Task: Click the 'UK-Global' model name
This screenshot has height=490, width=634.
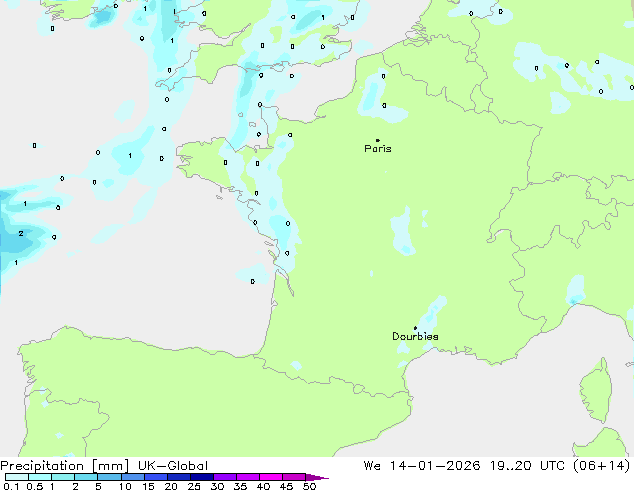Action: pyautogui.click(x=173, y=466)
